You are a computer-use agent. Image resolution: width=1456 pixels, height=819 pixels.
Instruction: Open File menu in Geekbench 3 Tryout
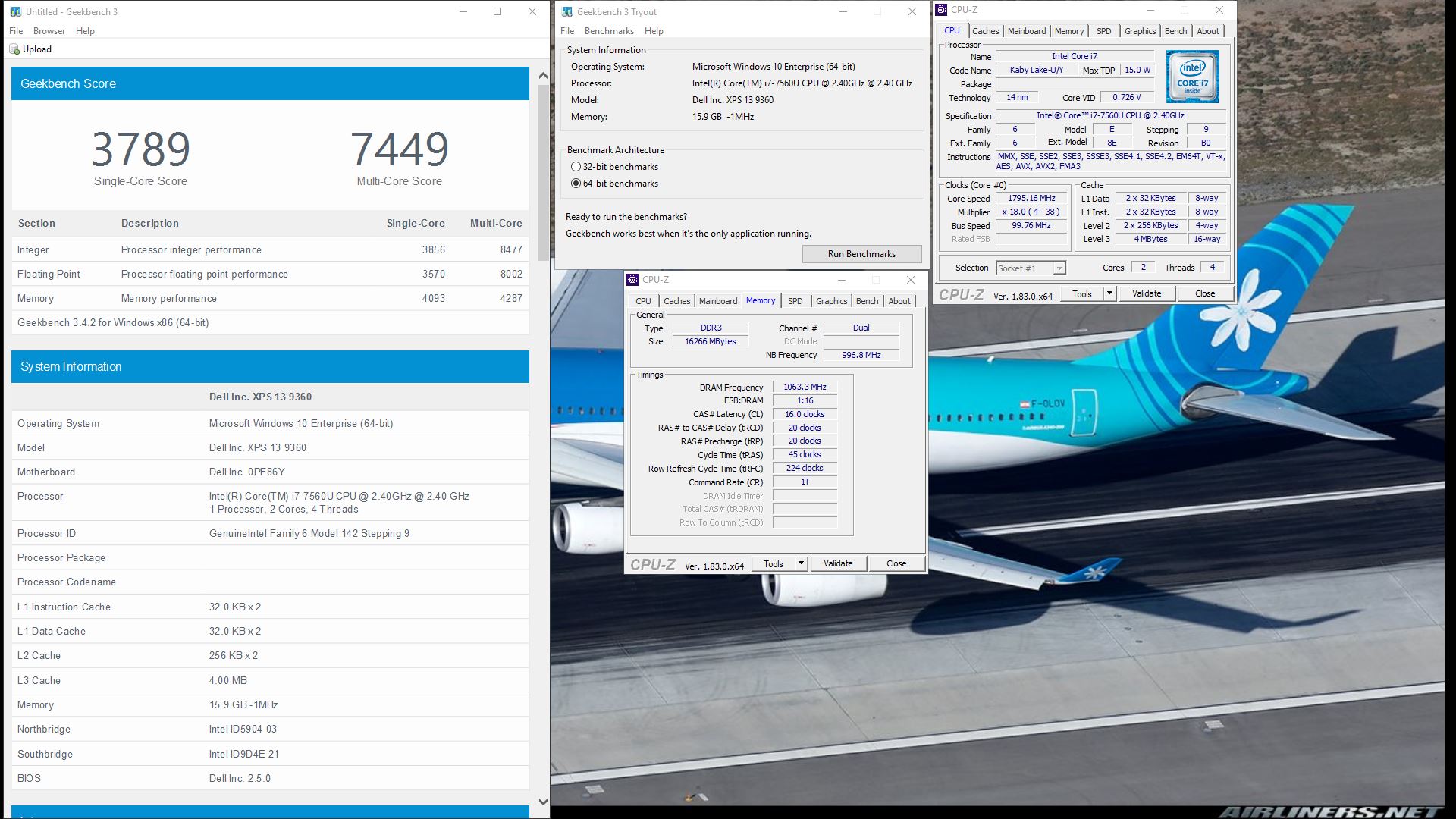point(567,31)
